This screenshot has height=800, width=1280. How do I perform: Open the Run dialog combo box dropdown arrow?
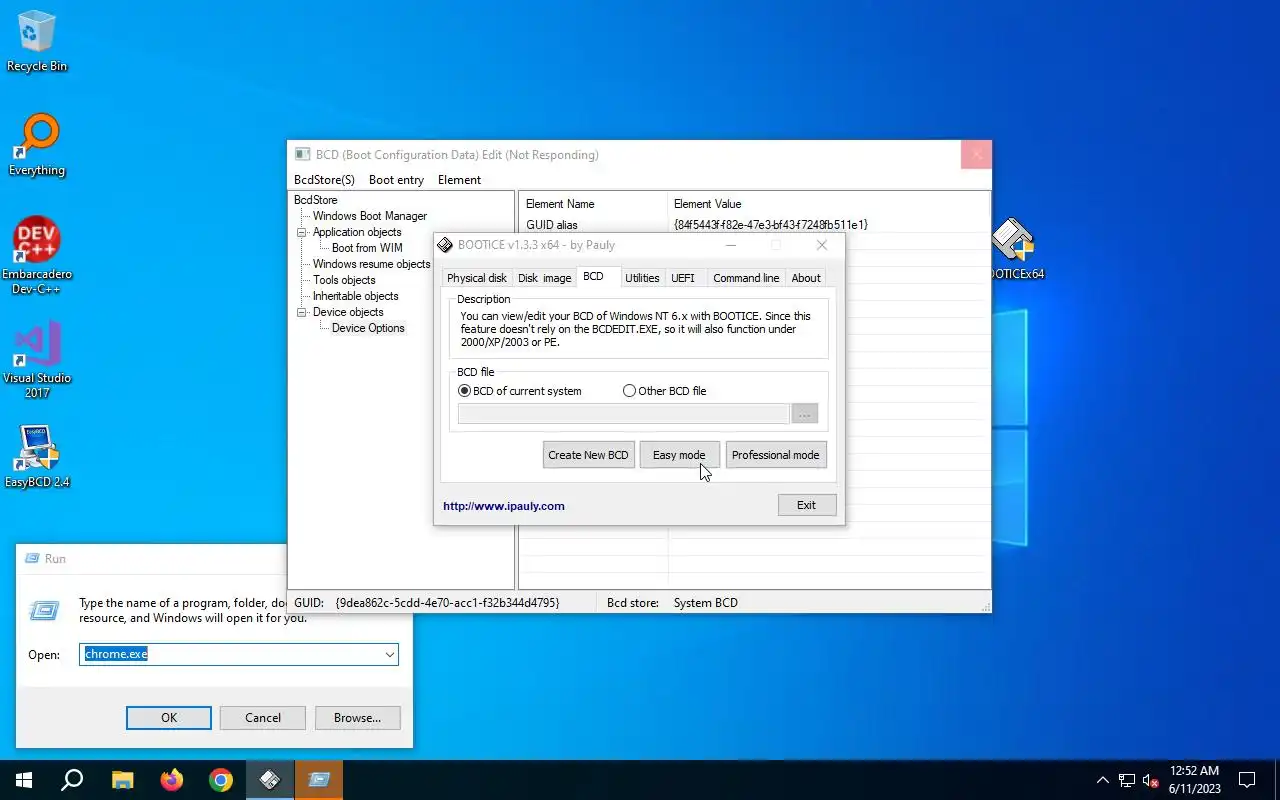click(x=389, y=654)
